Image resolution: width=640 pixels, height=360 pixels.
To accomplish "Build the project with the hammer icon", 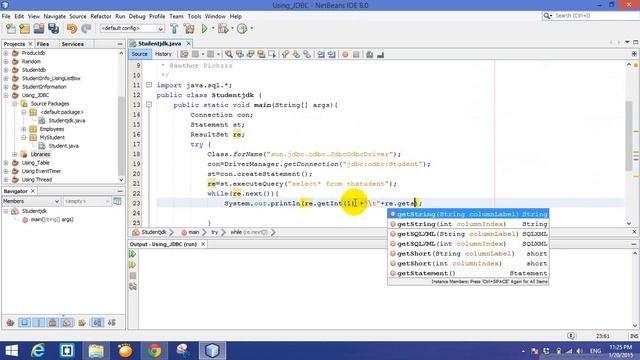I will click(x=174, y=29).
